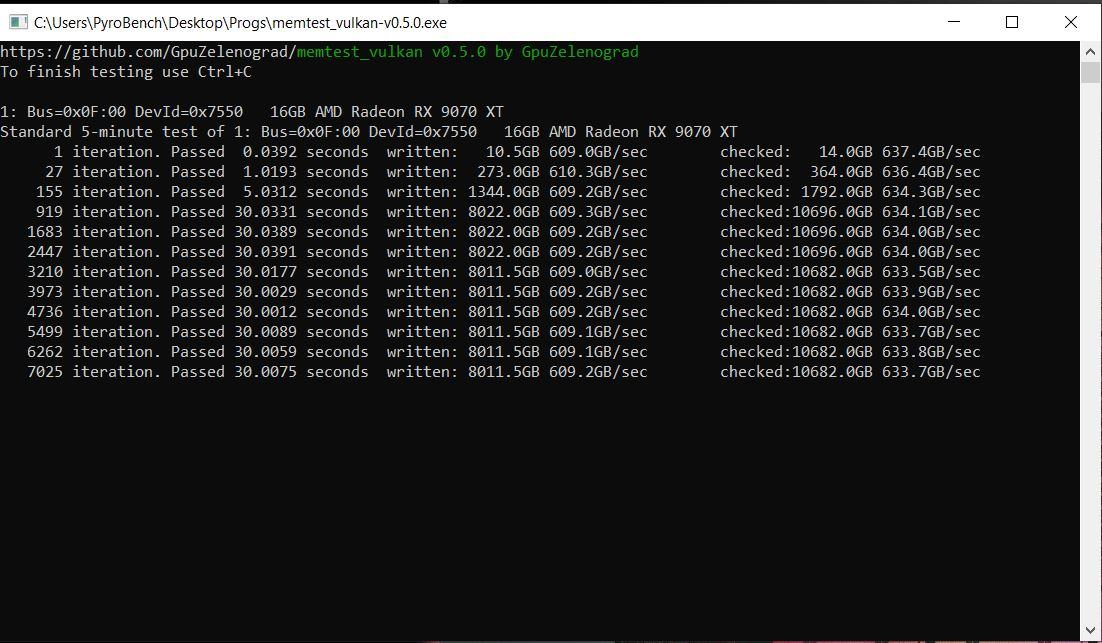Click the '6262 iteration. Passed 30.0059' row
Viewport: 1102px width, 643px height.
pos(504,351)
